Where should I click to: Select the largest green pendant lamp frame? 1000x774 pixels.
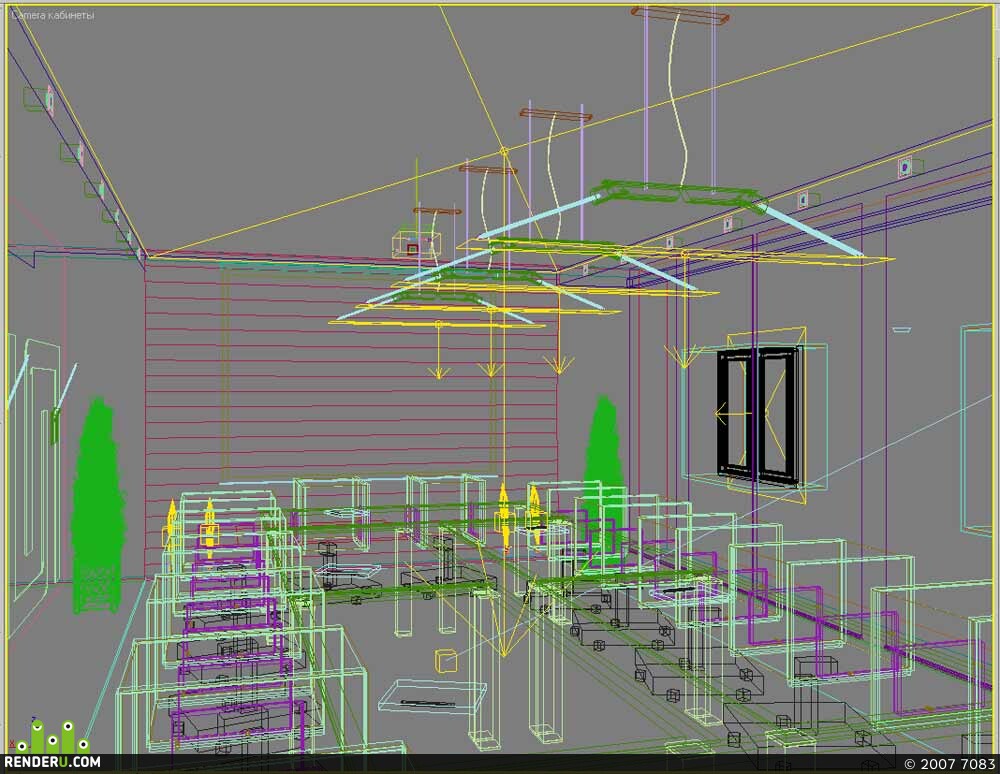click(680, 194)
